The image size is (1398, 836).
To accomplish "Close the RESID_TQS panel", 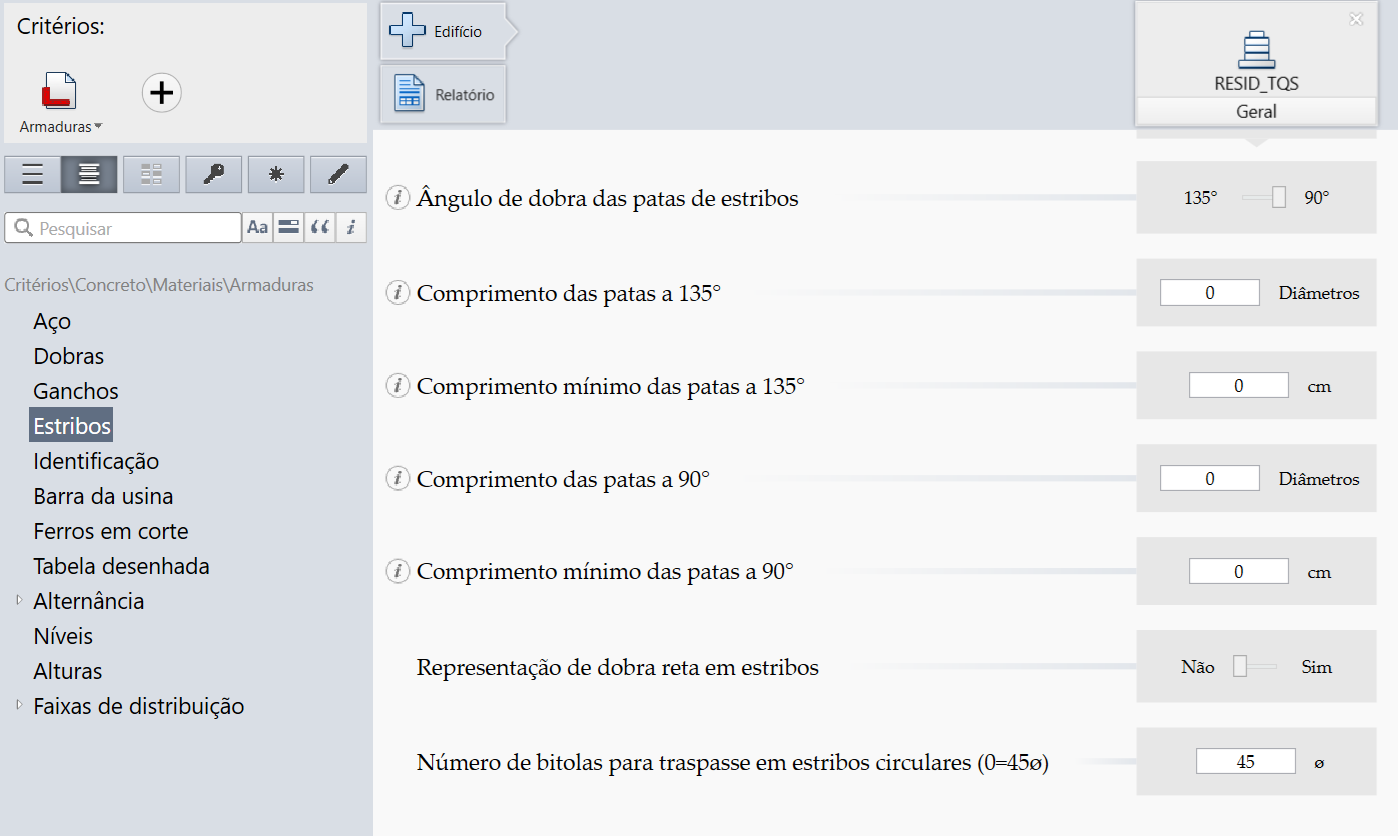I will 1356,19.
